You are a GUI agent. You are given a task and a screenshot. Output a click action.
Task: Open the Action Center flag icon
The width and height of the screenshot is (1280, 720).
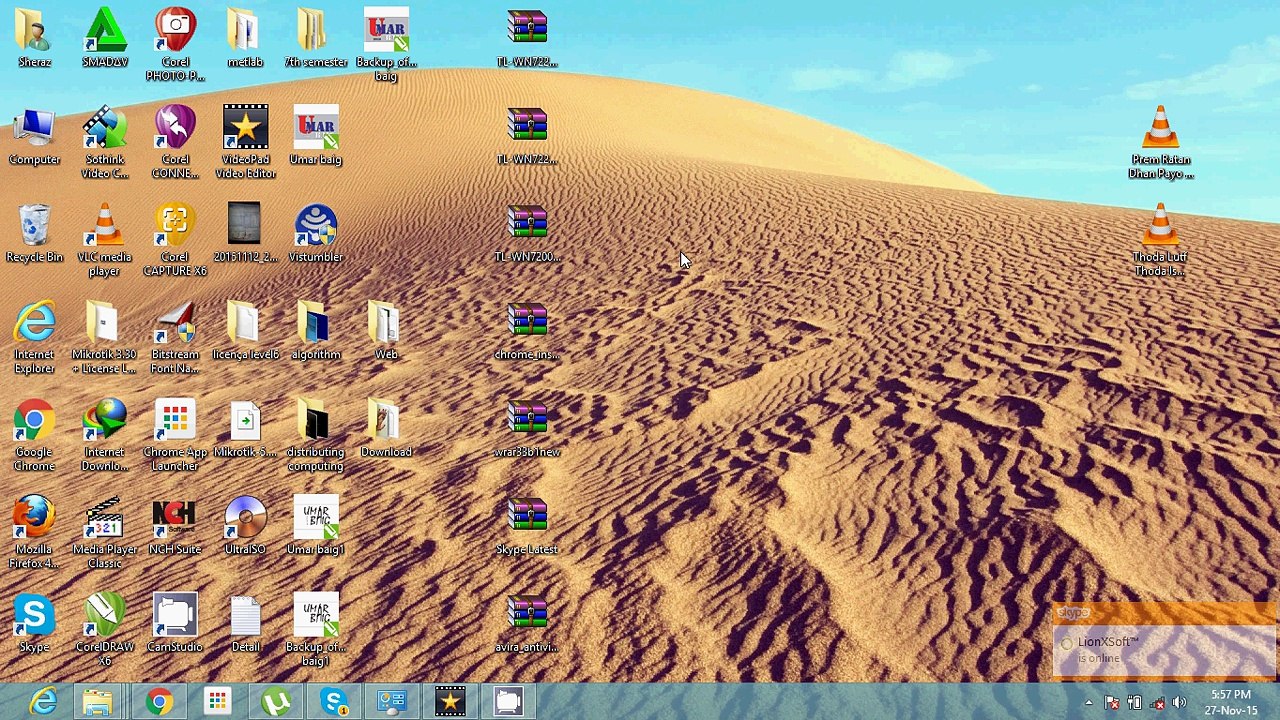1111,703
